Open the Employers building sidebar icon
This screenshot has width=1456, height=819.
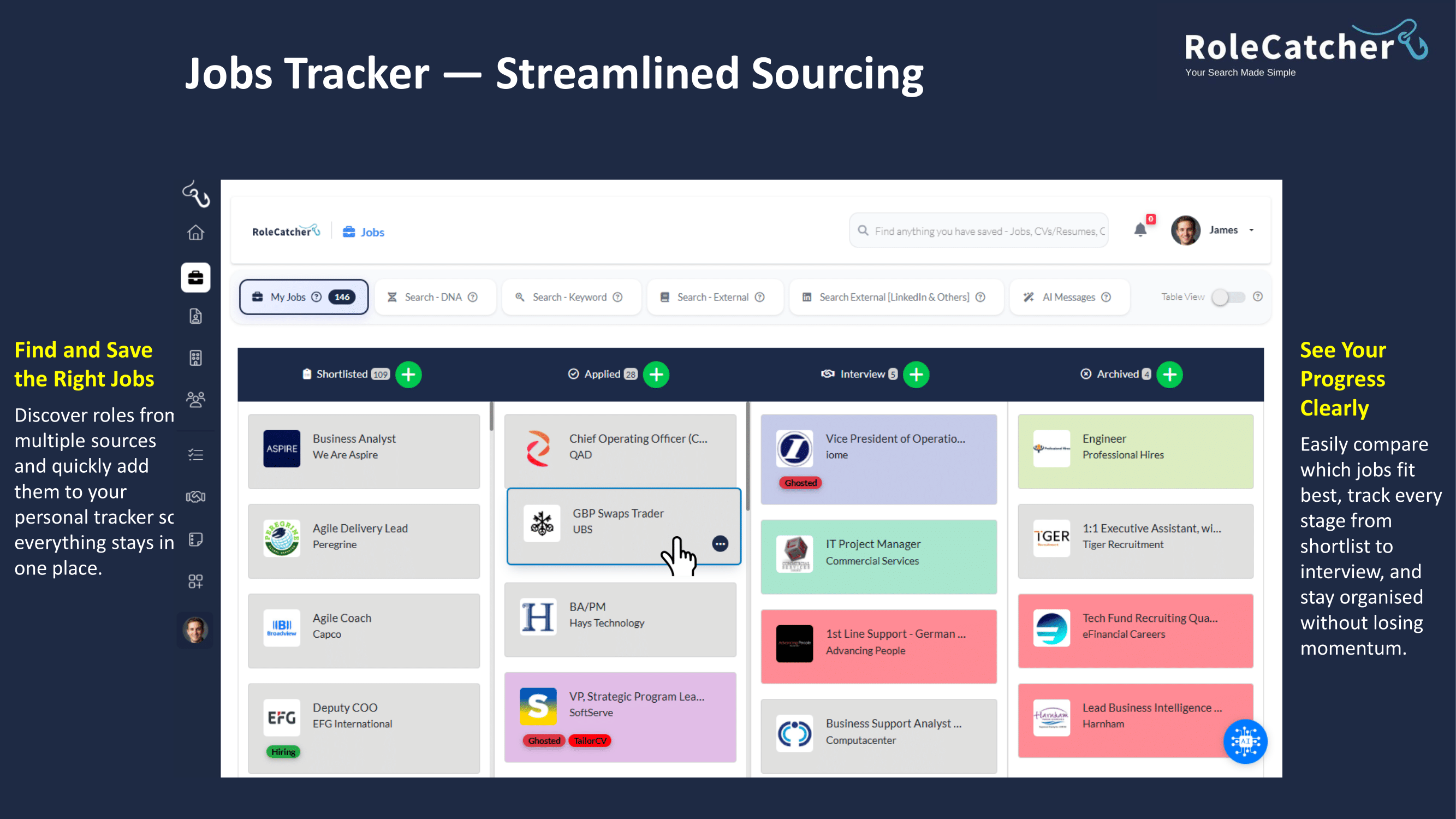click(x=195, y=358)
